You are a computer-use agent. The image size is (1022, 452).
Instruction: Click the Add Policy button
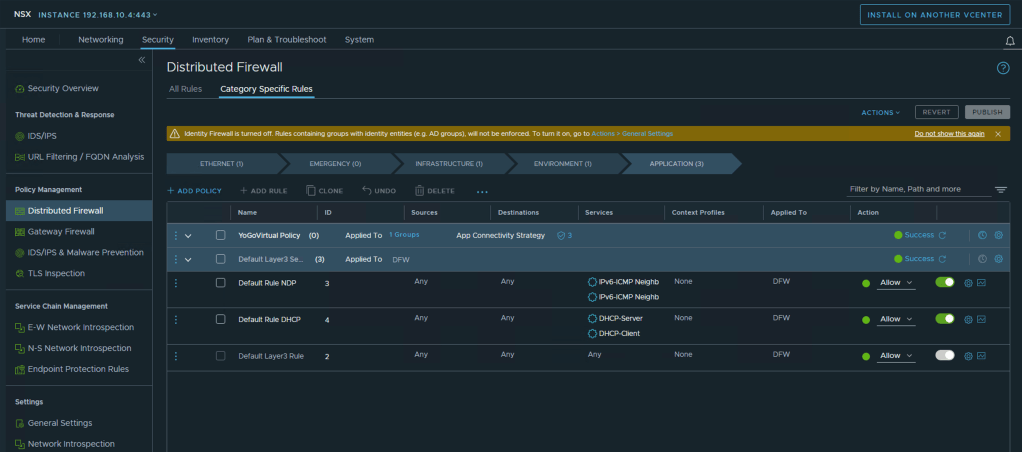tap(194, 190)
